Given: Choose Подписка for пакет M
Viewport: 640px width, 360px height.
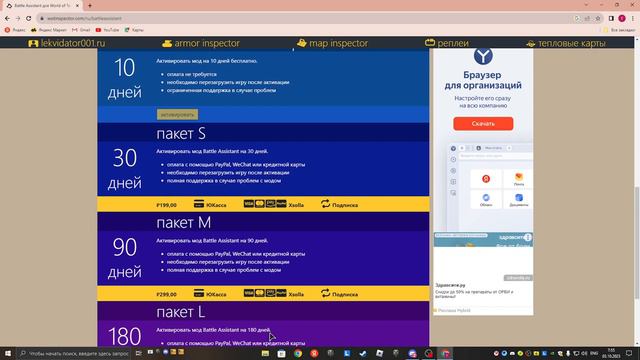Looking at the screenshot, I should tap(340, 293).
